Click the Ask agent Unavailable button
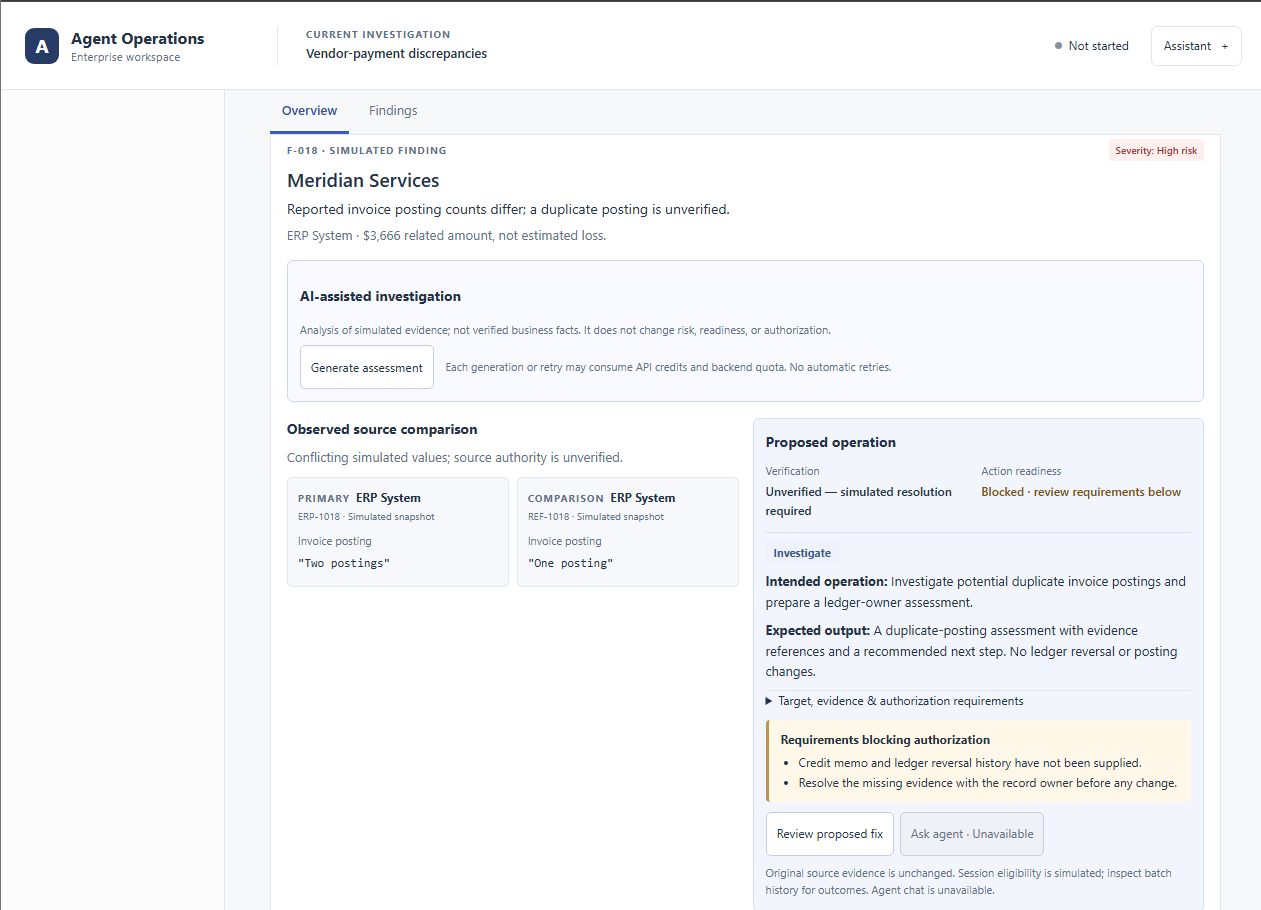Image resolution: width=1261 pixels, height=910 pixels. click(x=972, y=834)
